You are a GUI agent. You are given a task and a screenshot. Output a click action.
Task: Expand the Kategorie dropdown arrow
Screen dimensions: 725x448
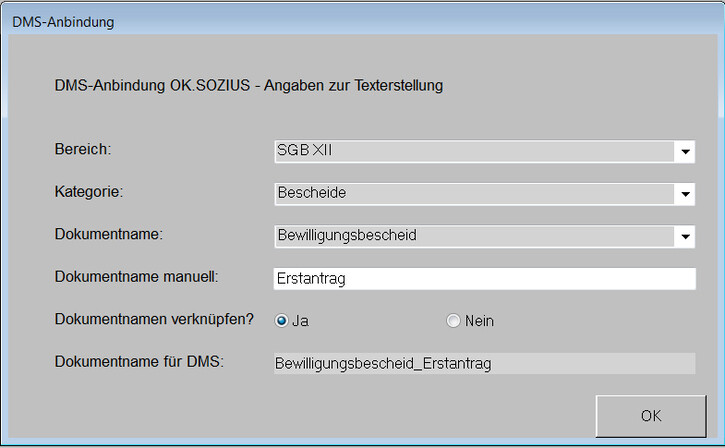[x=685, y=194]
